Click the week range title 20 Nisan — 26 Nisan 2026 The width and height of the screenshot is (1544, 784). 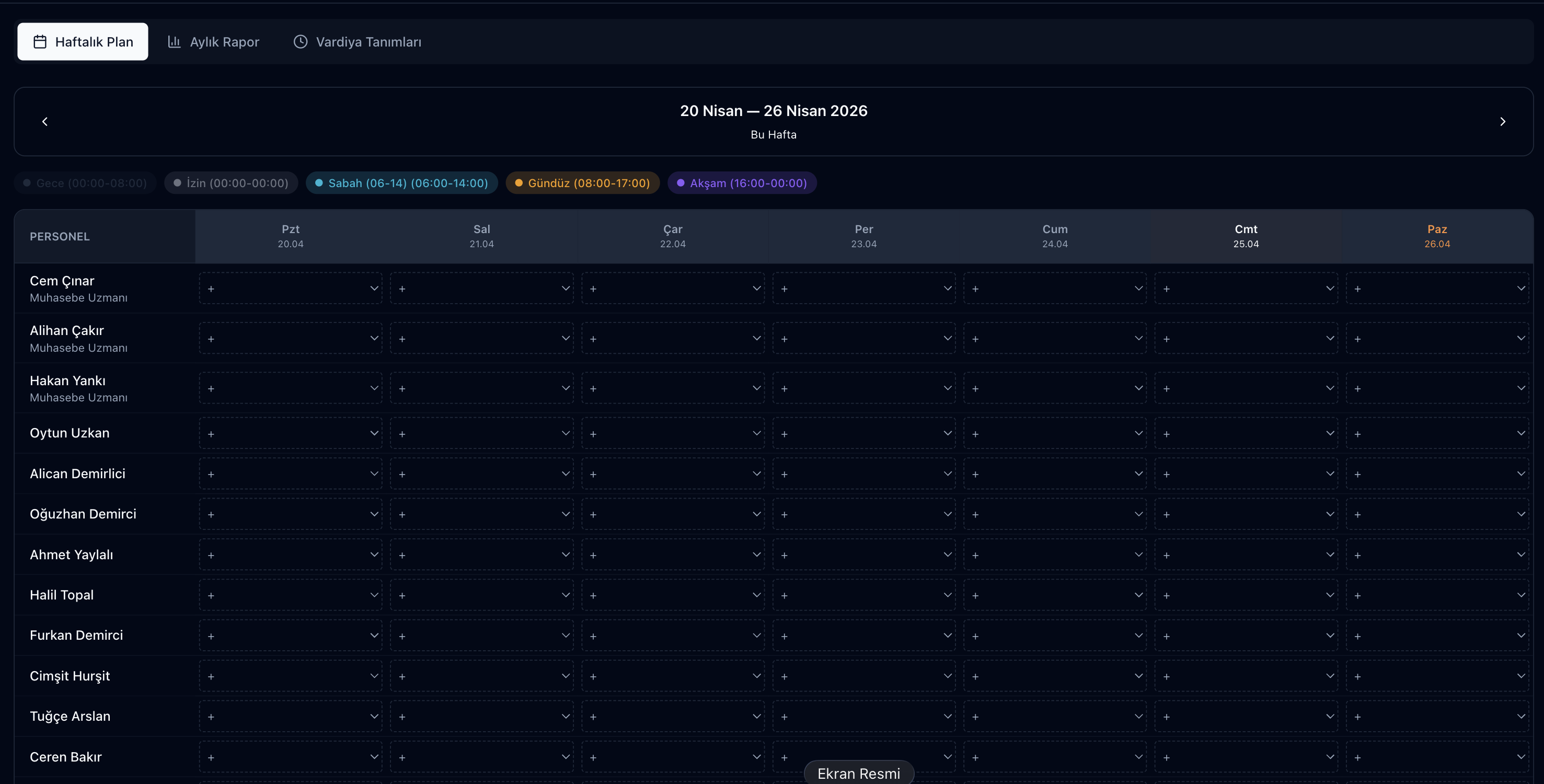tap(773, 111)
